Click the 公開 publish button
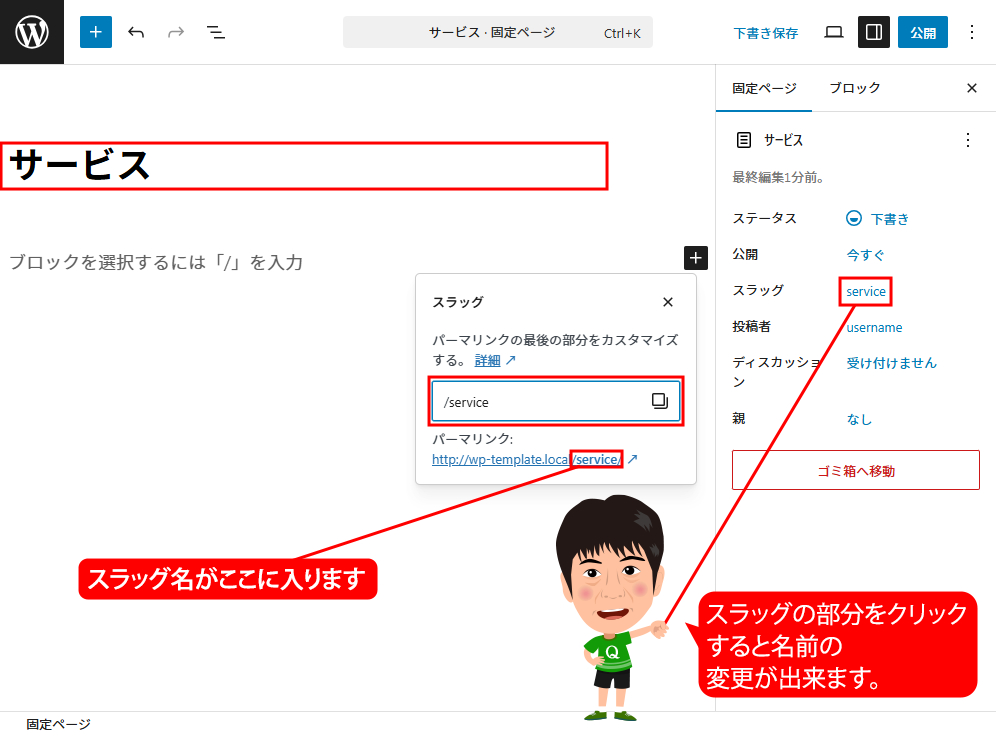This screenshot has height=736, width=996. click(922, 32)
